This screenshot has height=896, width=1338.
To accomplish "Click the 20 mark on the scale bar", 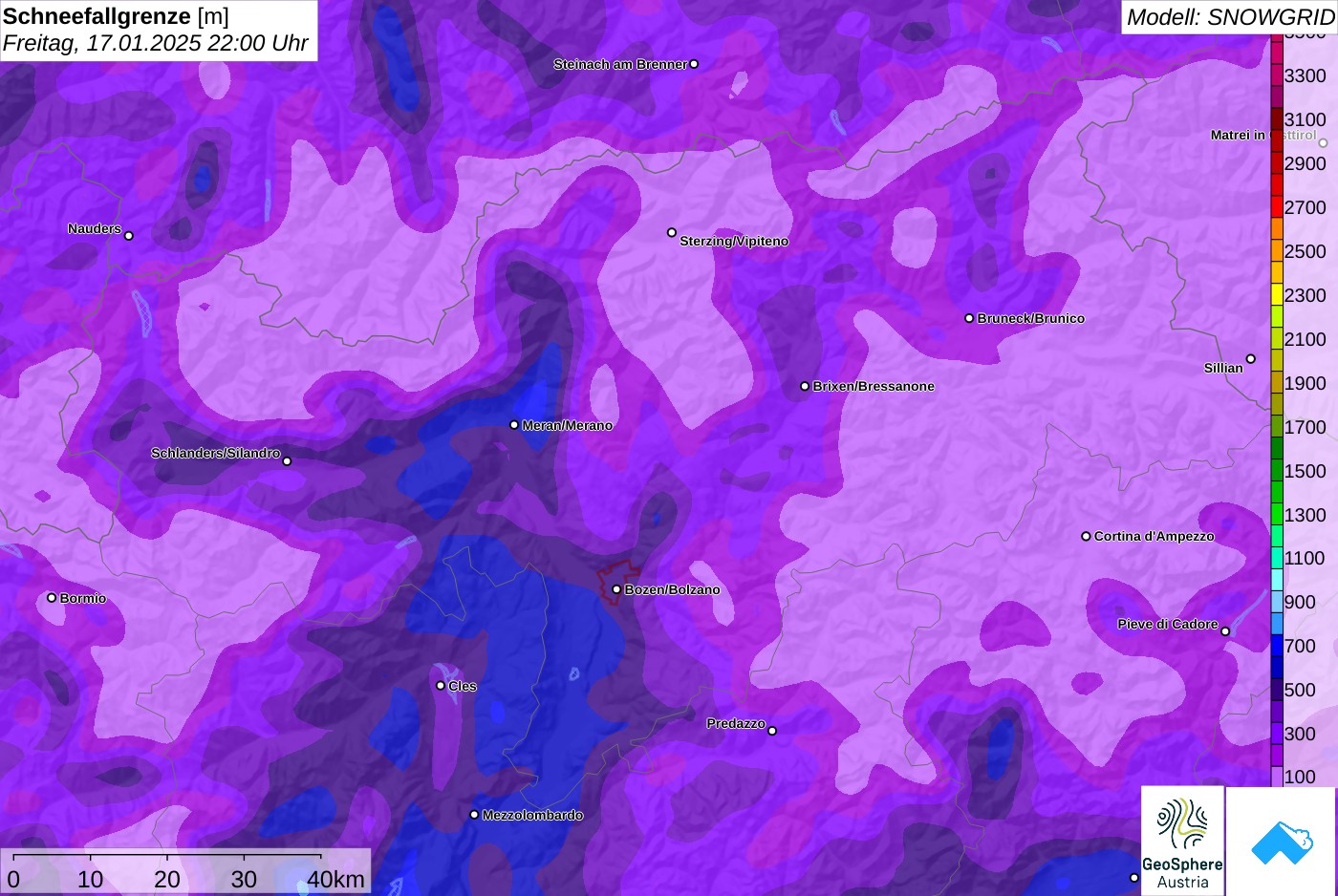I will 167,879.
